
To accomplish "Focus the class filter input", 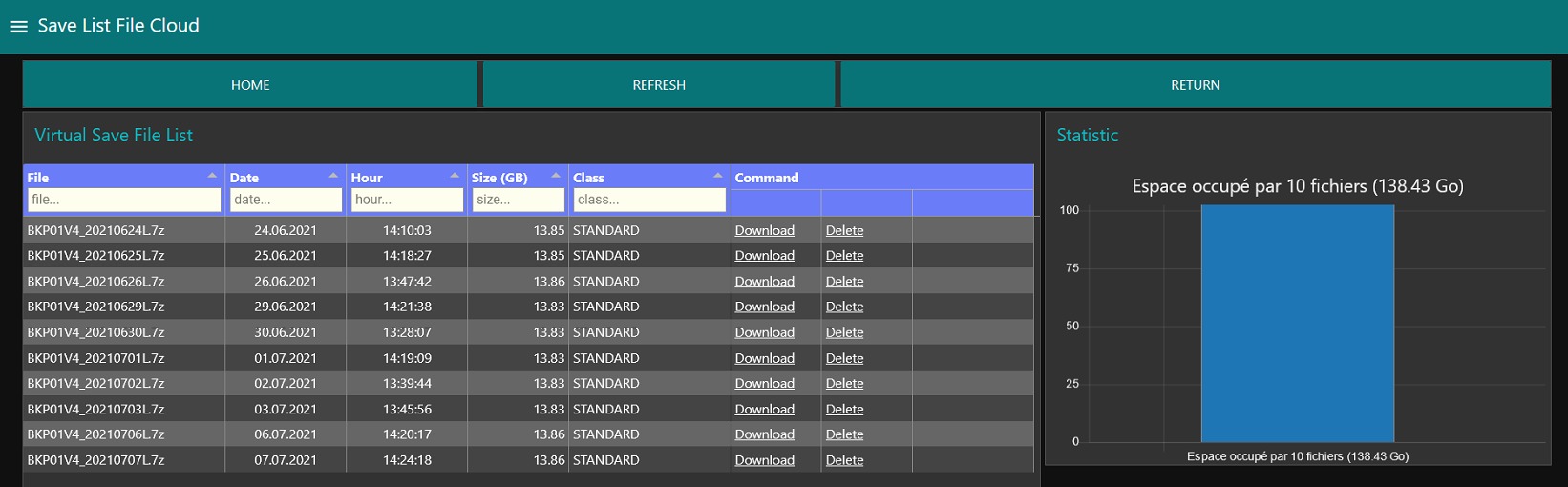I will (649, 200).
